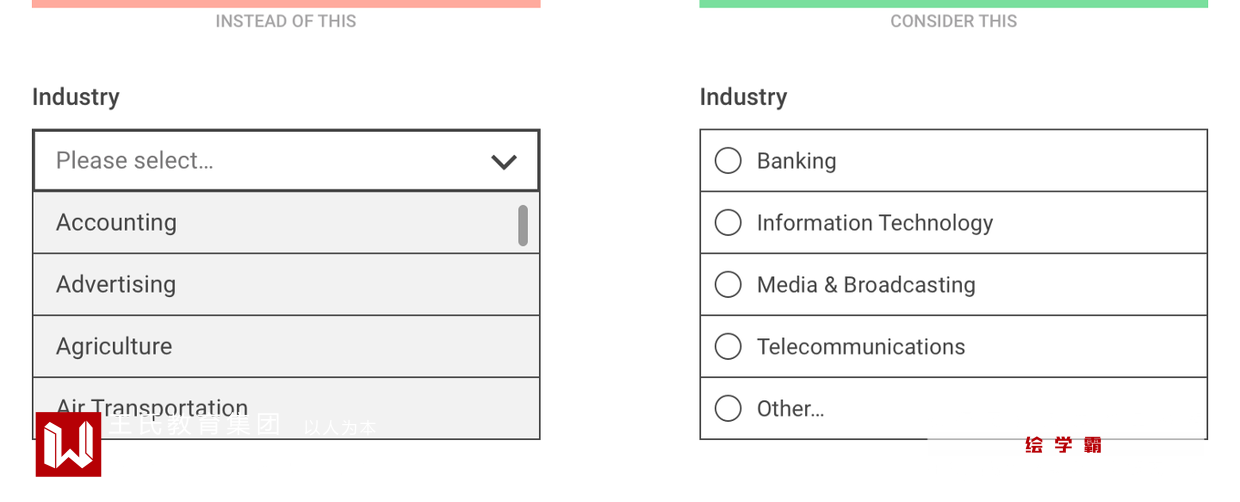Open the Please select… industry dropdown
This screenshot has height=502, width=1240.
(x=270, y=161)
